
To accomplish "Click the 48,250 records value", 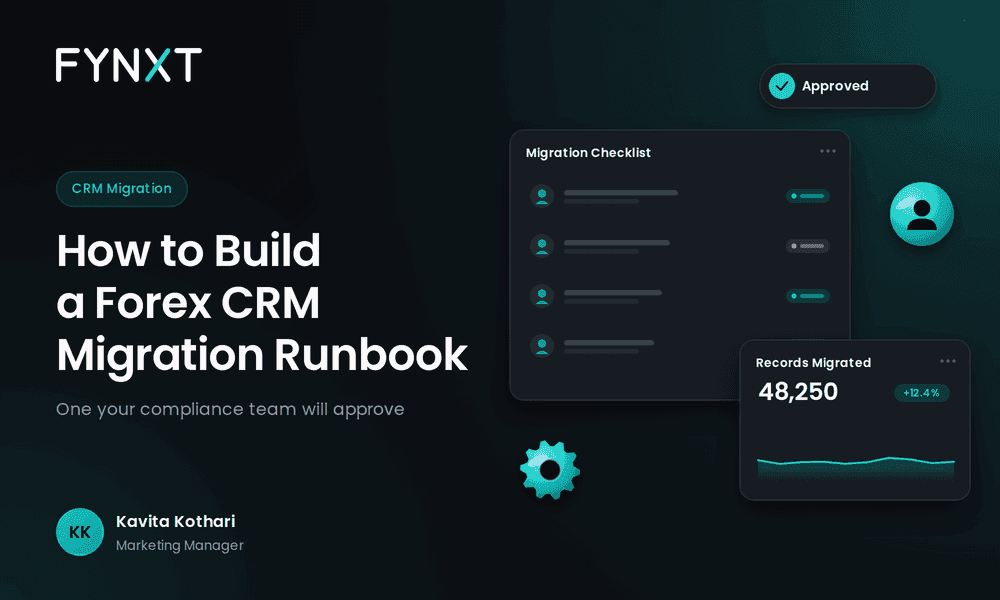I will pos(798,391).
